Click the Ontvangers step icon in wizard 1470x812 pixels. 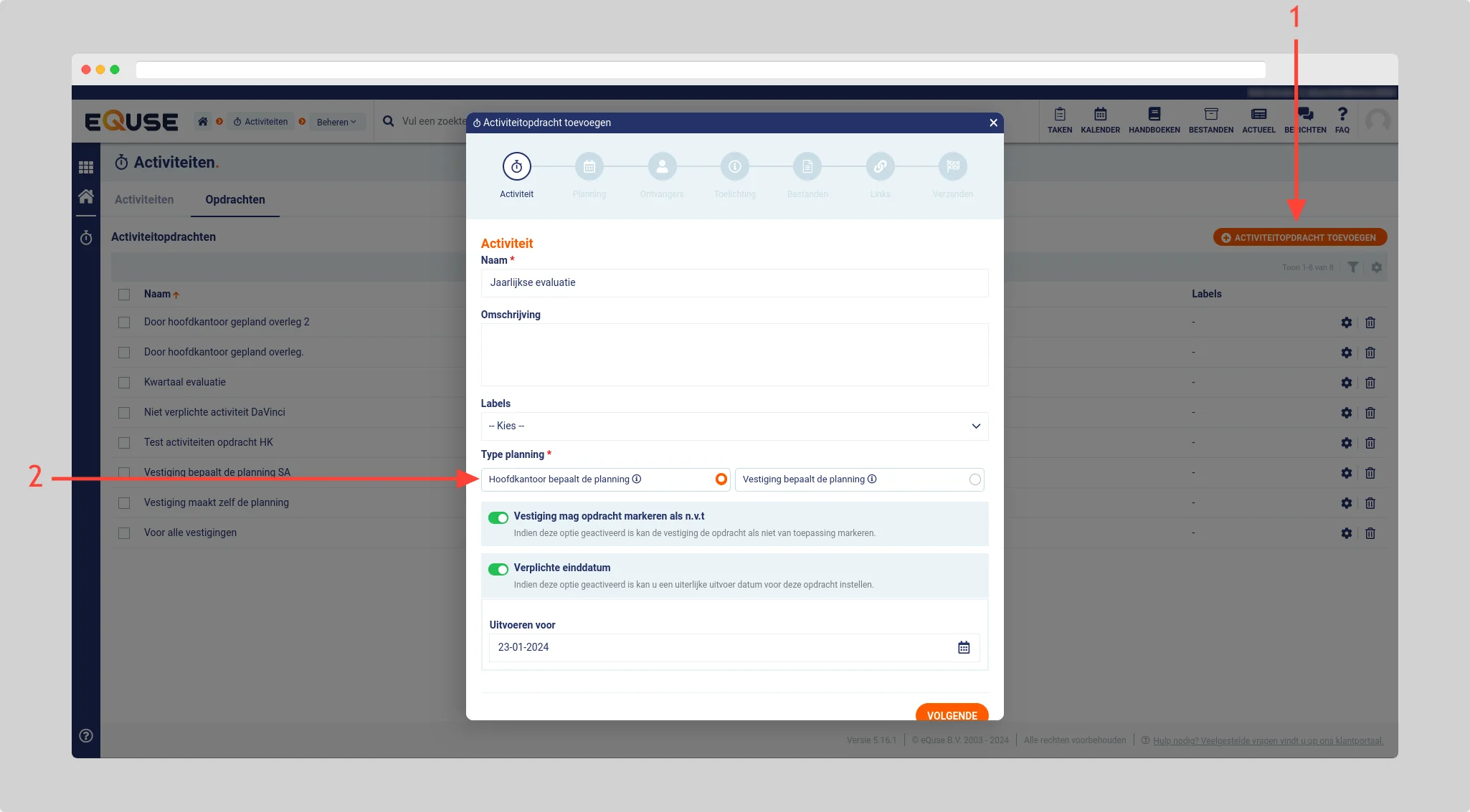click(662, 166)
